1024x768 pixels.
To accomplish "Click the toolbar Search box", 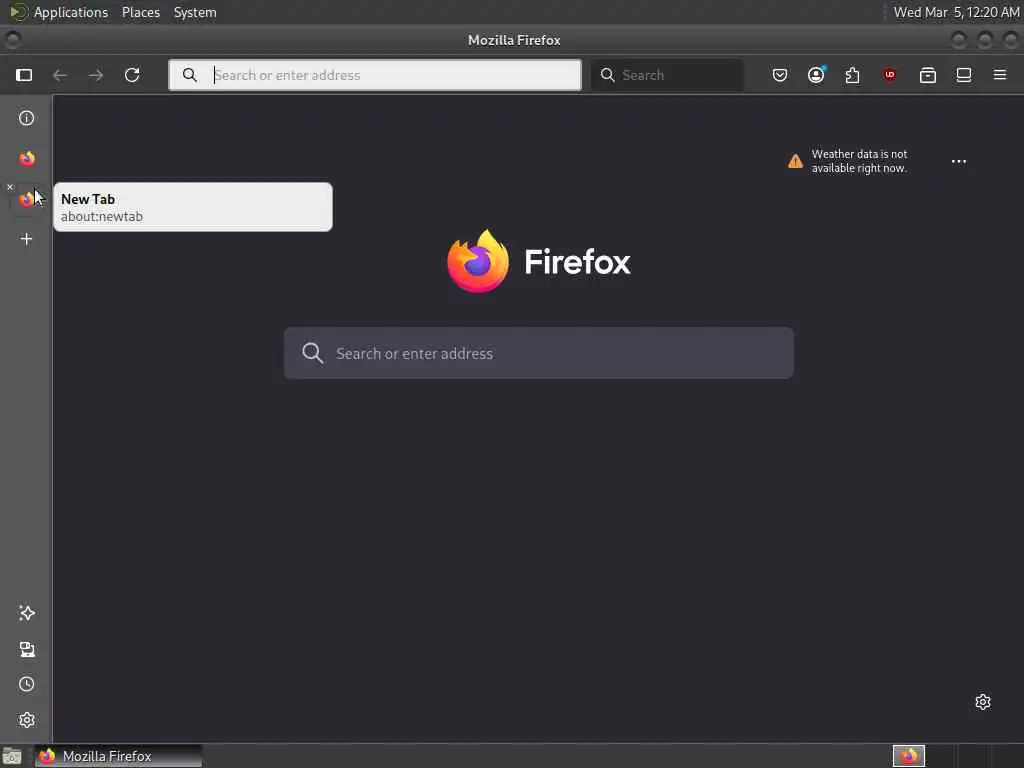I will click(667, 75).
